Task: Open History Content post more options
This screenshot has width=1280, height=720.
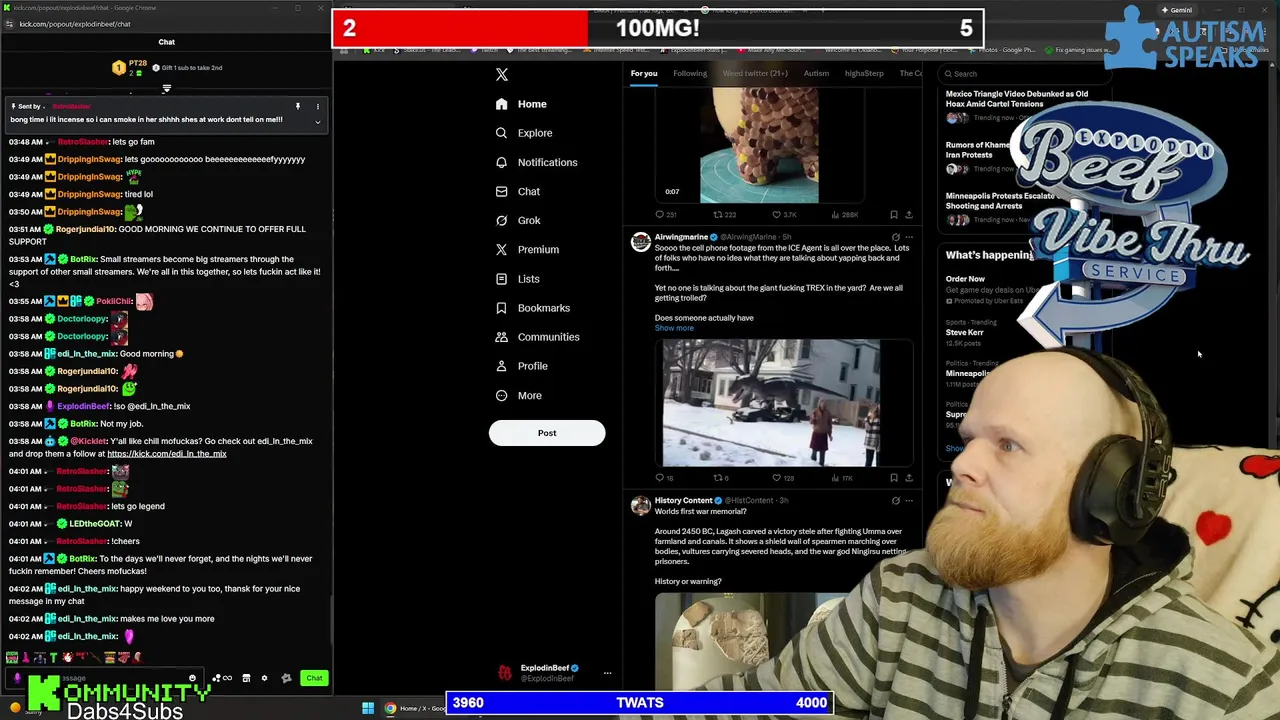Action: (909, 500)
